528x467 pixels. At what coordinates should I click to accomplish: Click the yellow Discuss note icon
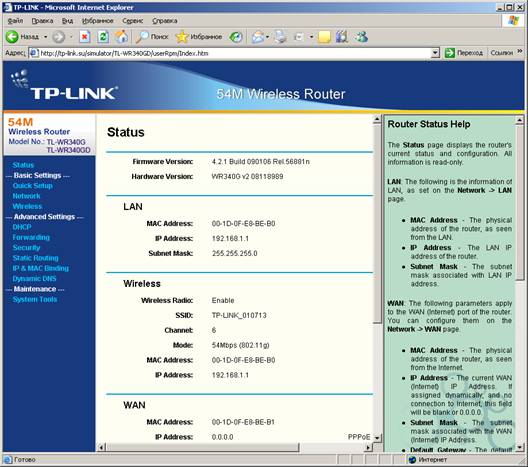[324, 37]
